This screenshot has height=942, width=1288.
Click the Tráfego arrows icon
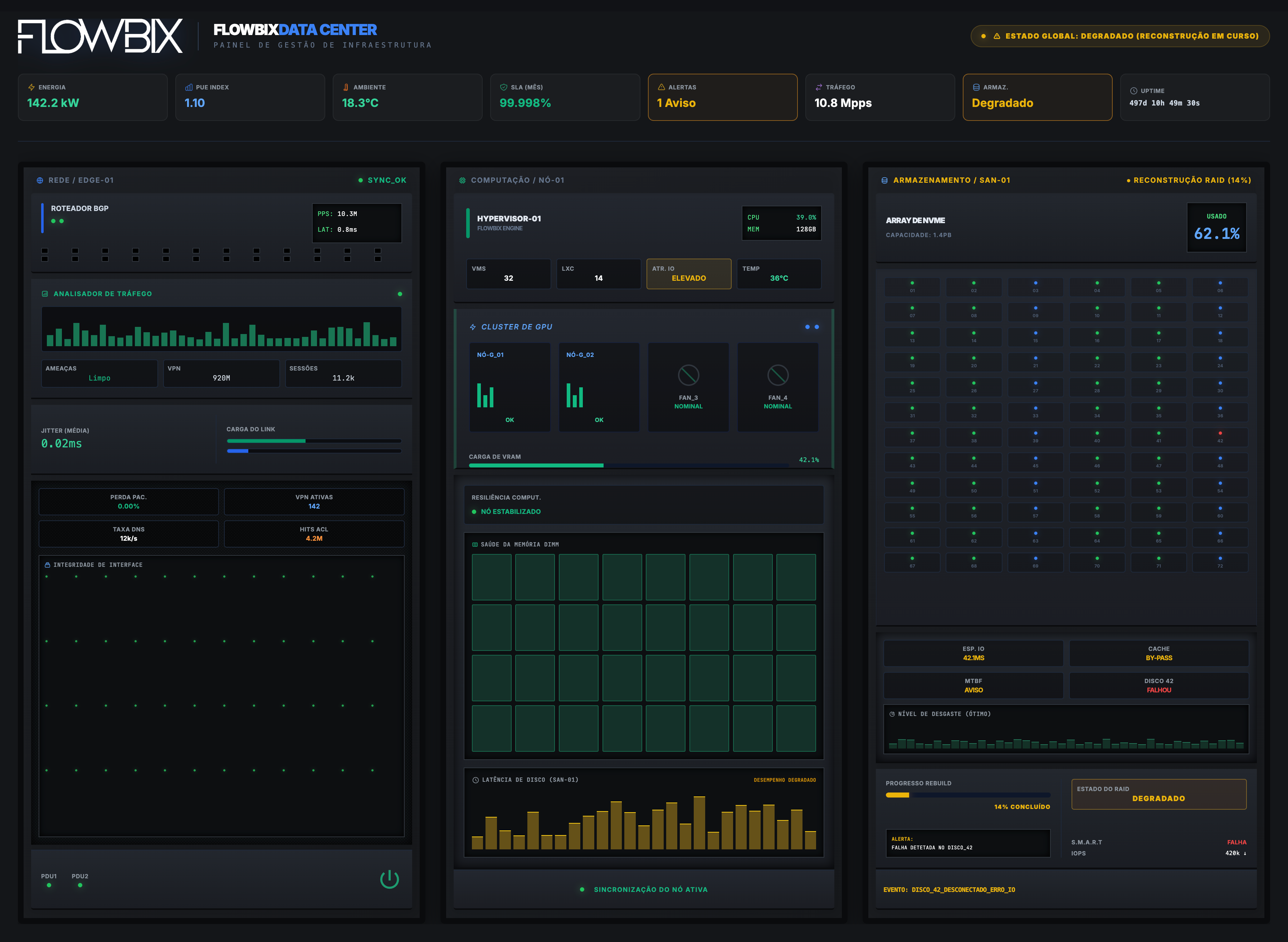pyautogui.click(x=819, y=87)
